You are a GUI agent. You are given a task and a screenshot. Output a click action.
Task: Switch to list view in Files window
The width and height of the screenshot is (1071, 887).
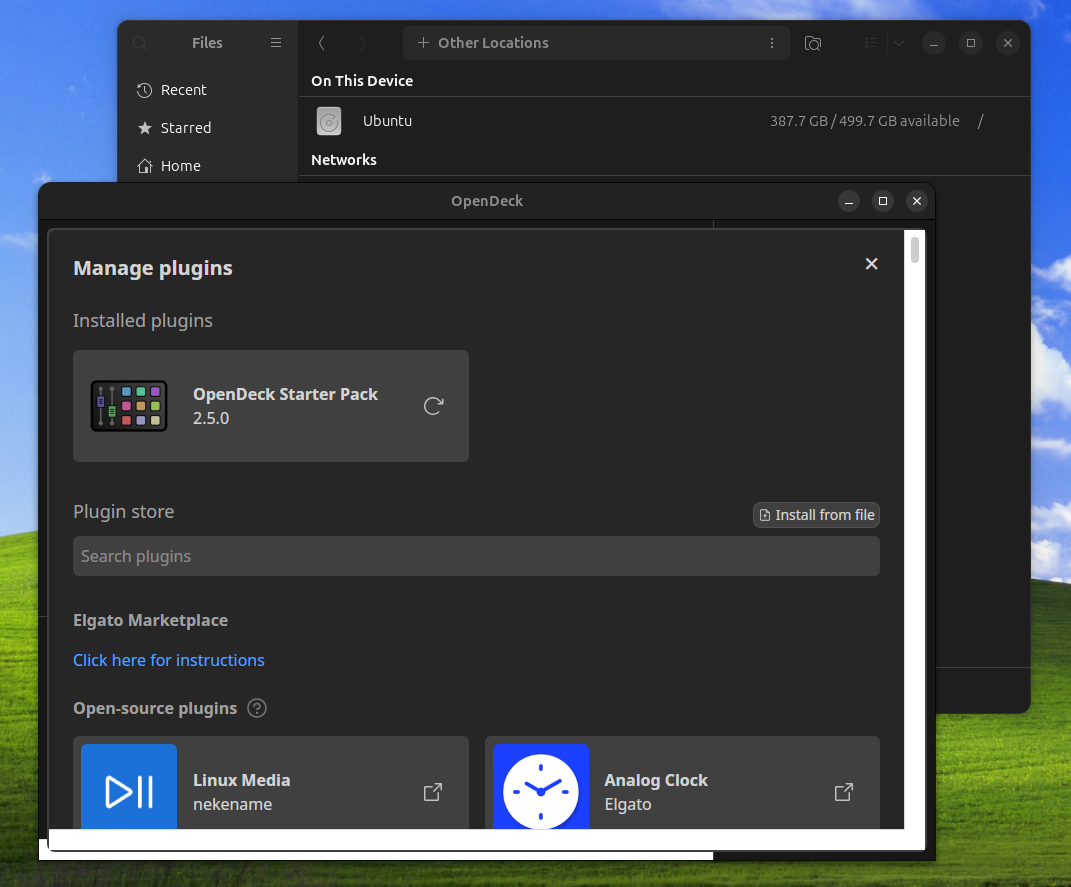(871, 43)
